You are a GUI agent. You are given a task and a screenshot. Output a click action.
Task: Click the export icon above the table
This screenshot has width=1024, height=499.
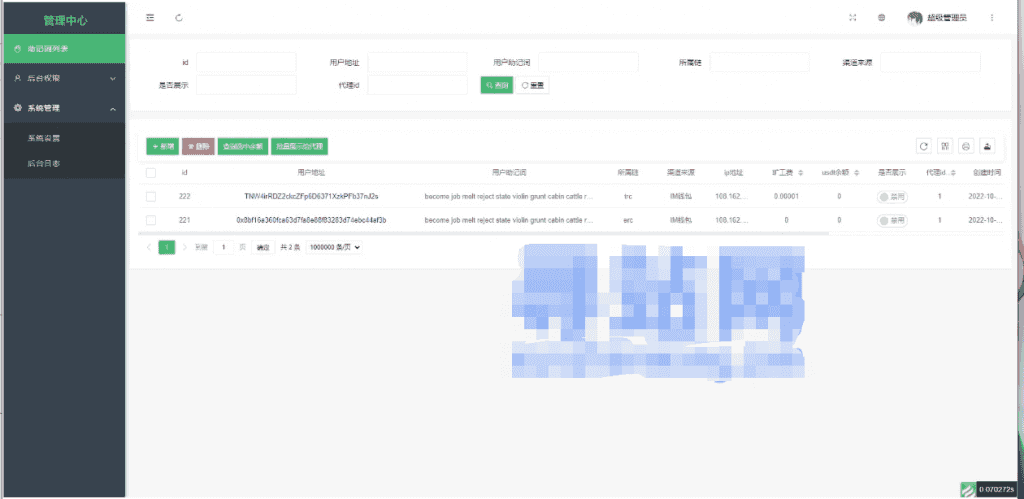[987, 146]
